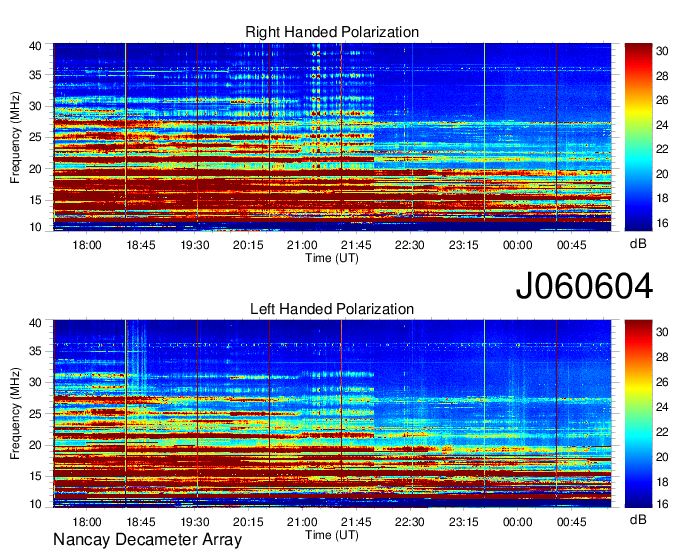
Task: Click the 'Nancay Decameter Array' caption
Action: point(147,540)
